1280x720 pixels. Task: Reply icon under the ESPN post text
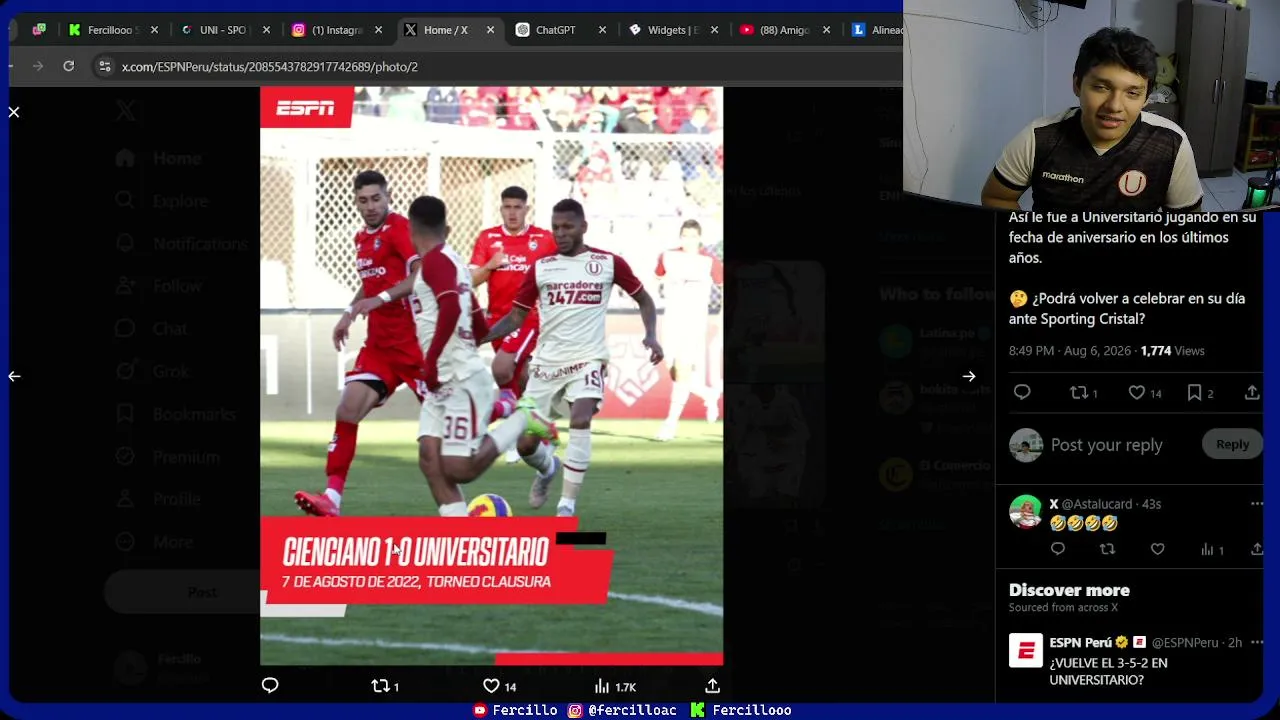1022,393
